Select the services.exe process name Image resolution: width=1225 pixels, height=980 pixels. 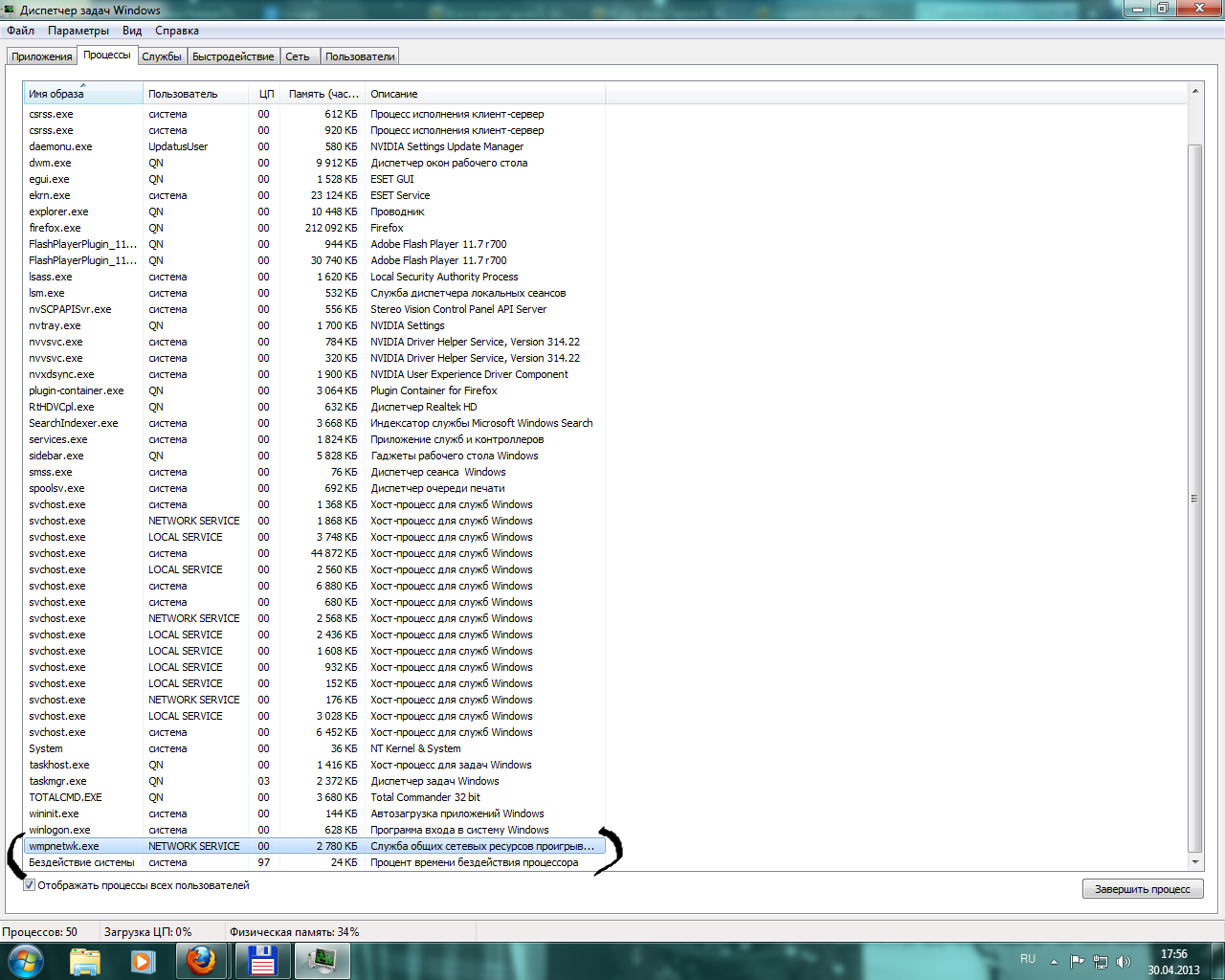click(58, 439)
